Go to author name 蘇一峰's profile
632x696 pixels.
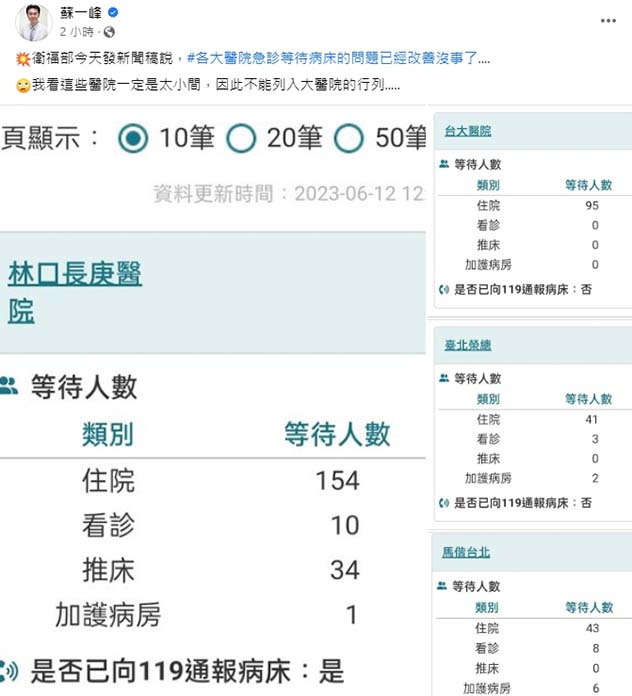point(82,13)
